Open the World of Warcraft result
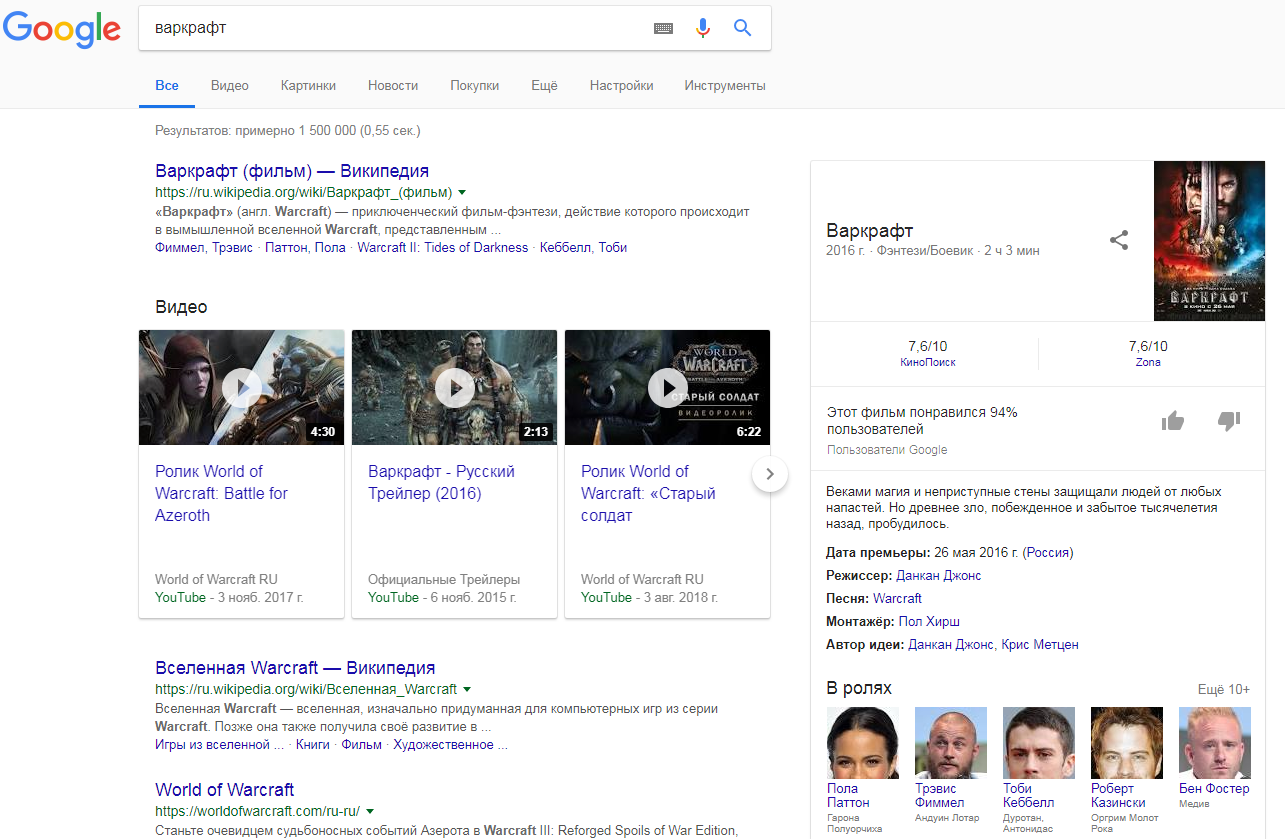Screen dimensions: 1285x839 225,790
